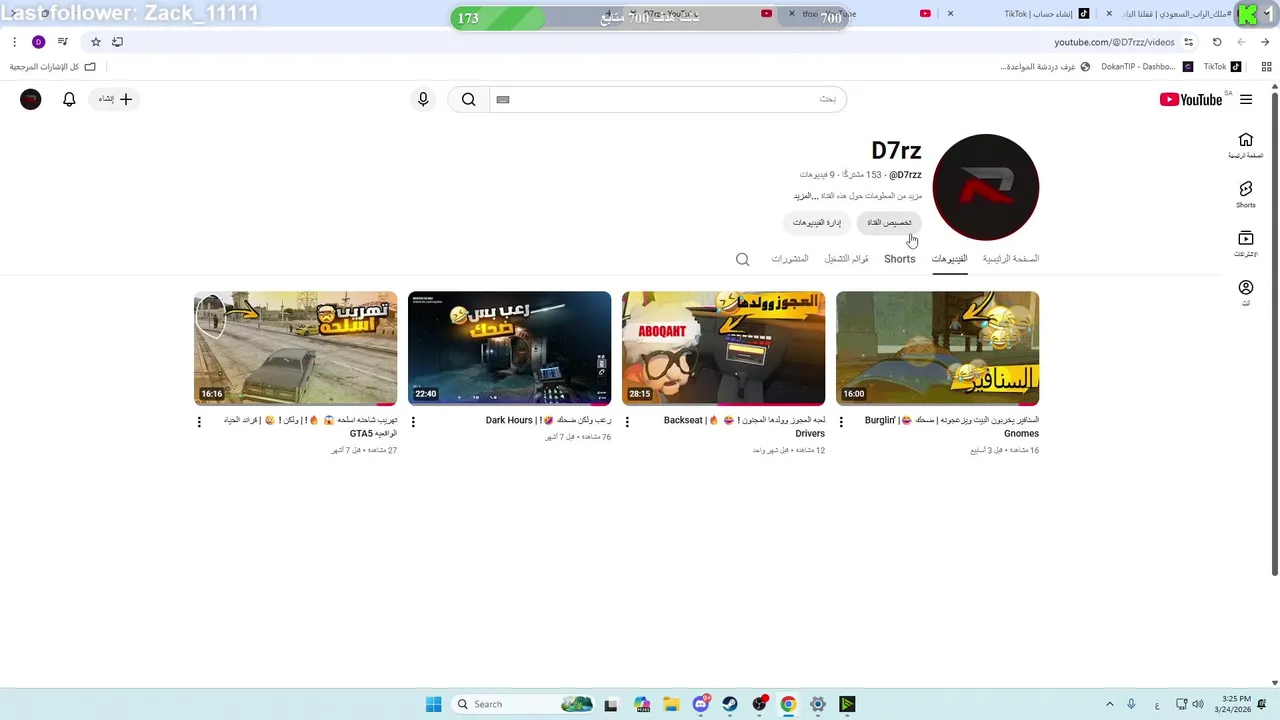Open the You page in sidebar
Viewport: 1280px width, 720px height.
1246,293
